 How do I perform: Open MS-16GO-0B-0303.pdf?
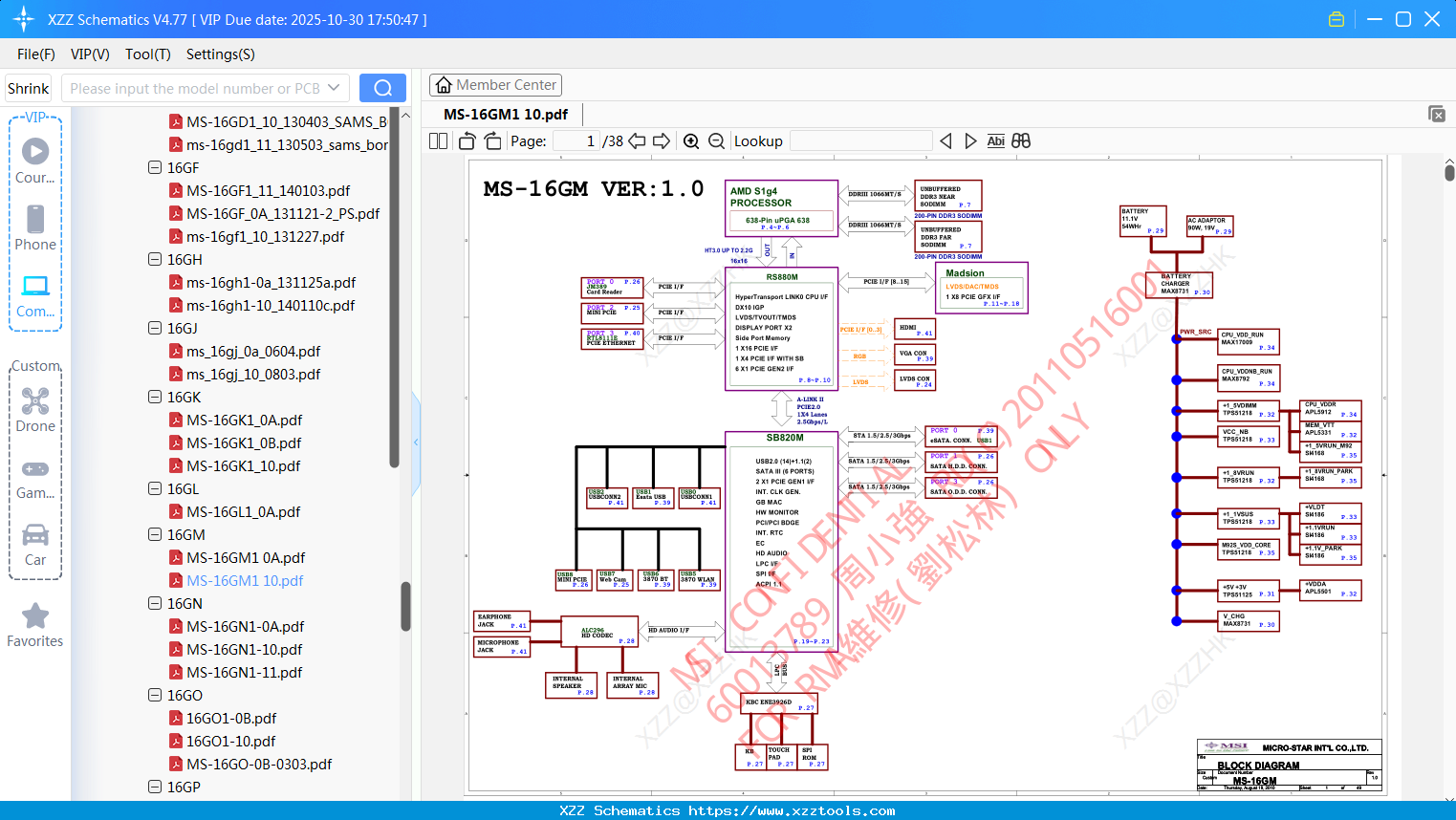[x=259, y=764]
